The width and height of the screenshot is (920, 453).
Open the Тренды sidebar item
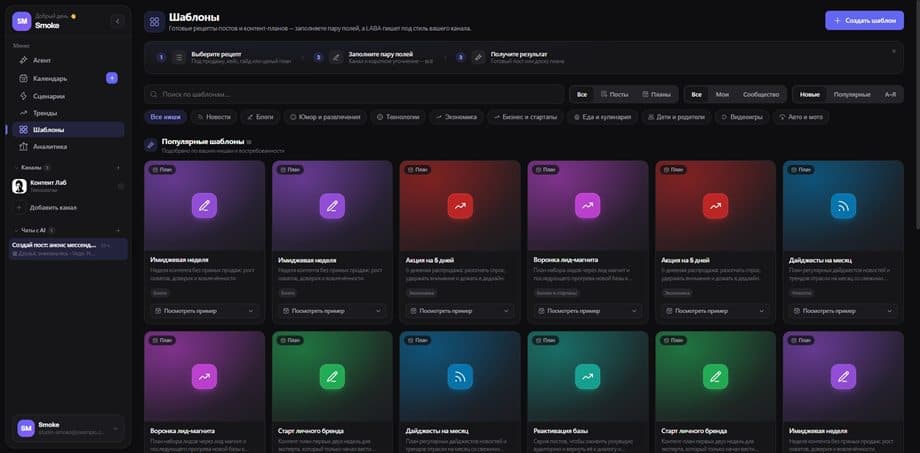point(68,113)
